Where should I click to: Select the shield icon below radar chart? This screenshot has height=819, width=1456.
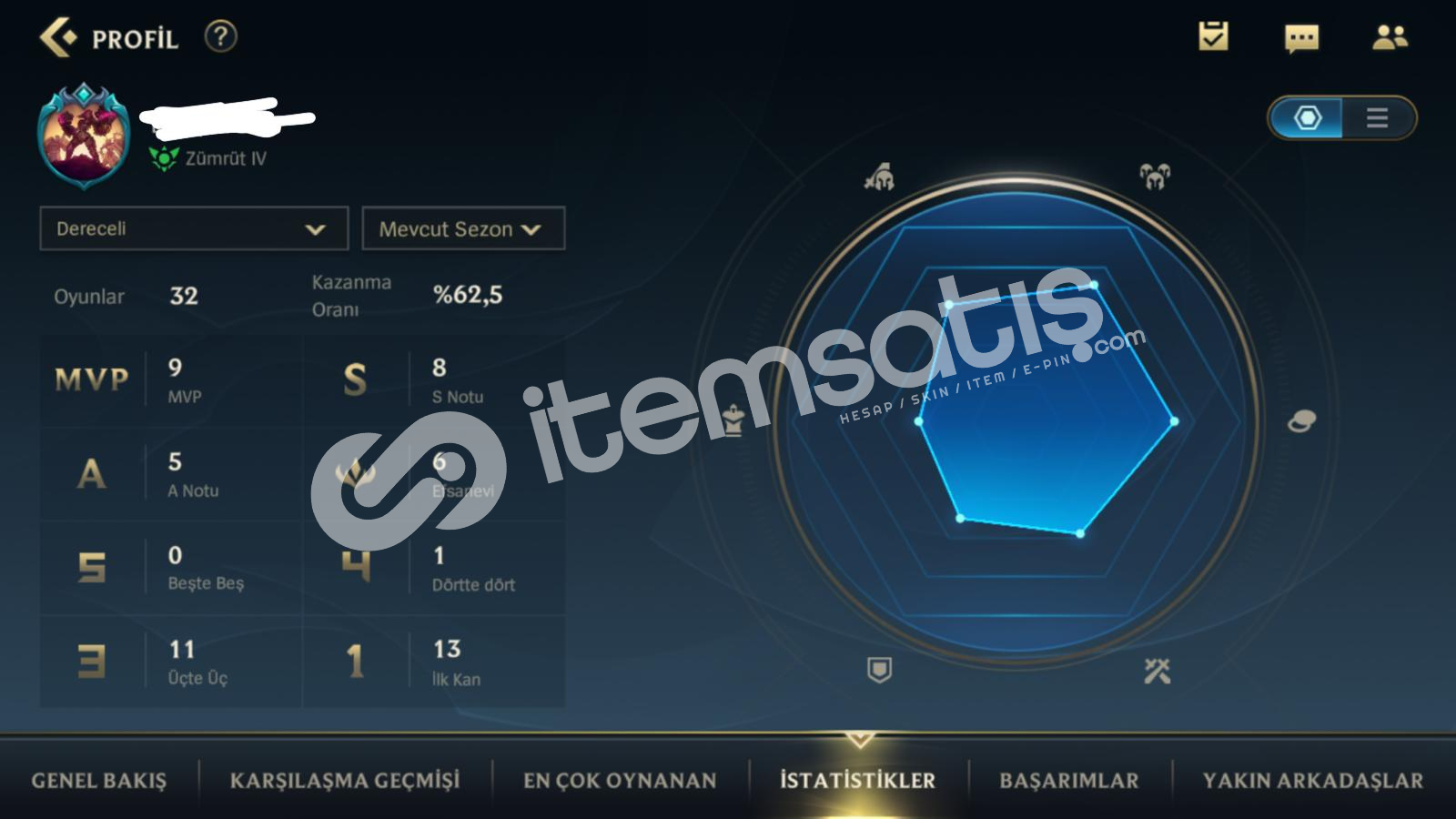pyautogui.click(x=879, y=670)
